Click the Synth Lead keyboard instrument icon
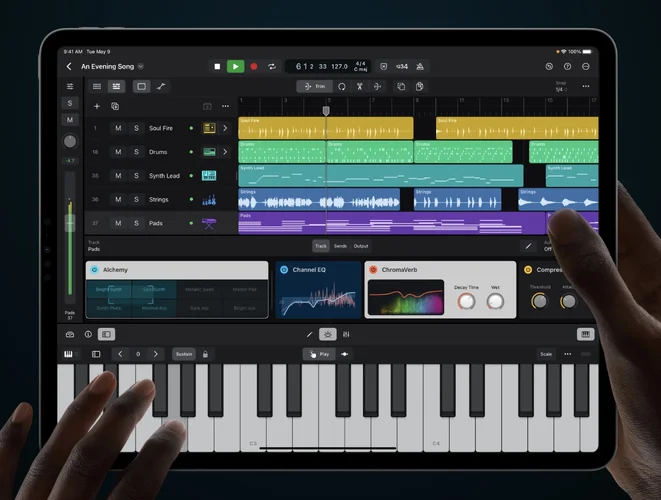 209,176
